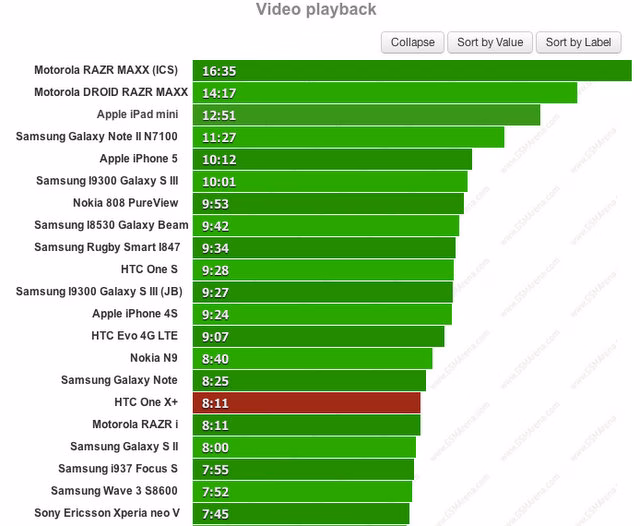The width and height of the screenshot is (640, 526).
Task: Select the HTC Evo 4G LTE label
Action: [135, 336]
